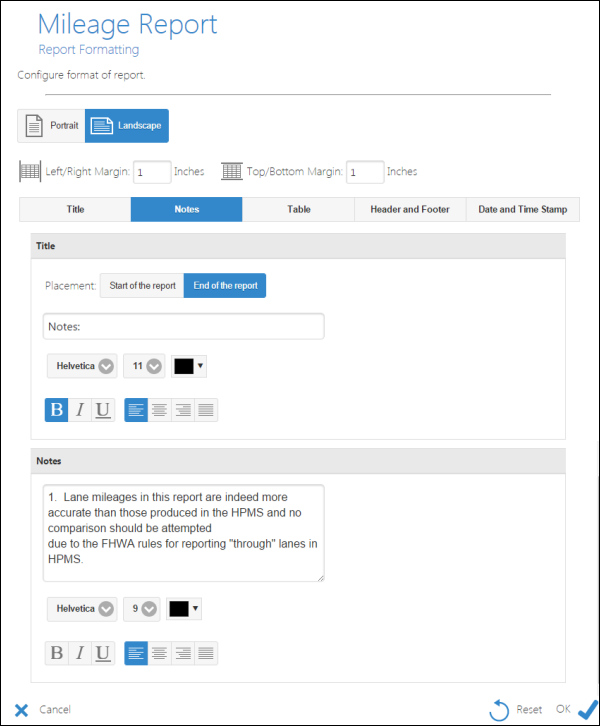Switch to Header and Footer tab
Screen dimensions: 600x726
[x=410, y=209]
